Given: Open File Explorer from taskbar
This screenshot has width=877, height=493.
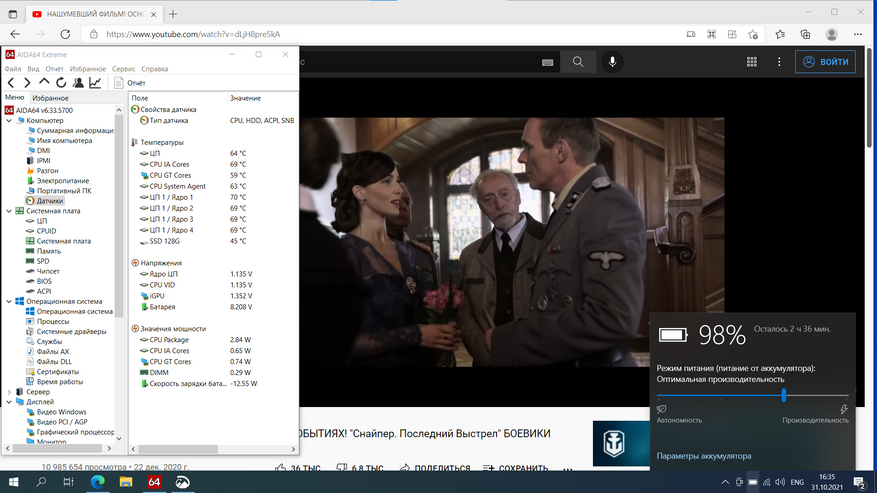Looking at the screenshot, I should click(126, 482).
